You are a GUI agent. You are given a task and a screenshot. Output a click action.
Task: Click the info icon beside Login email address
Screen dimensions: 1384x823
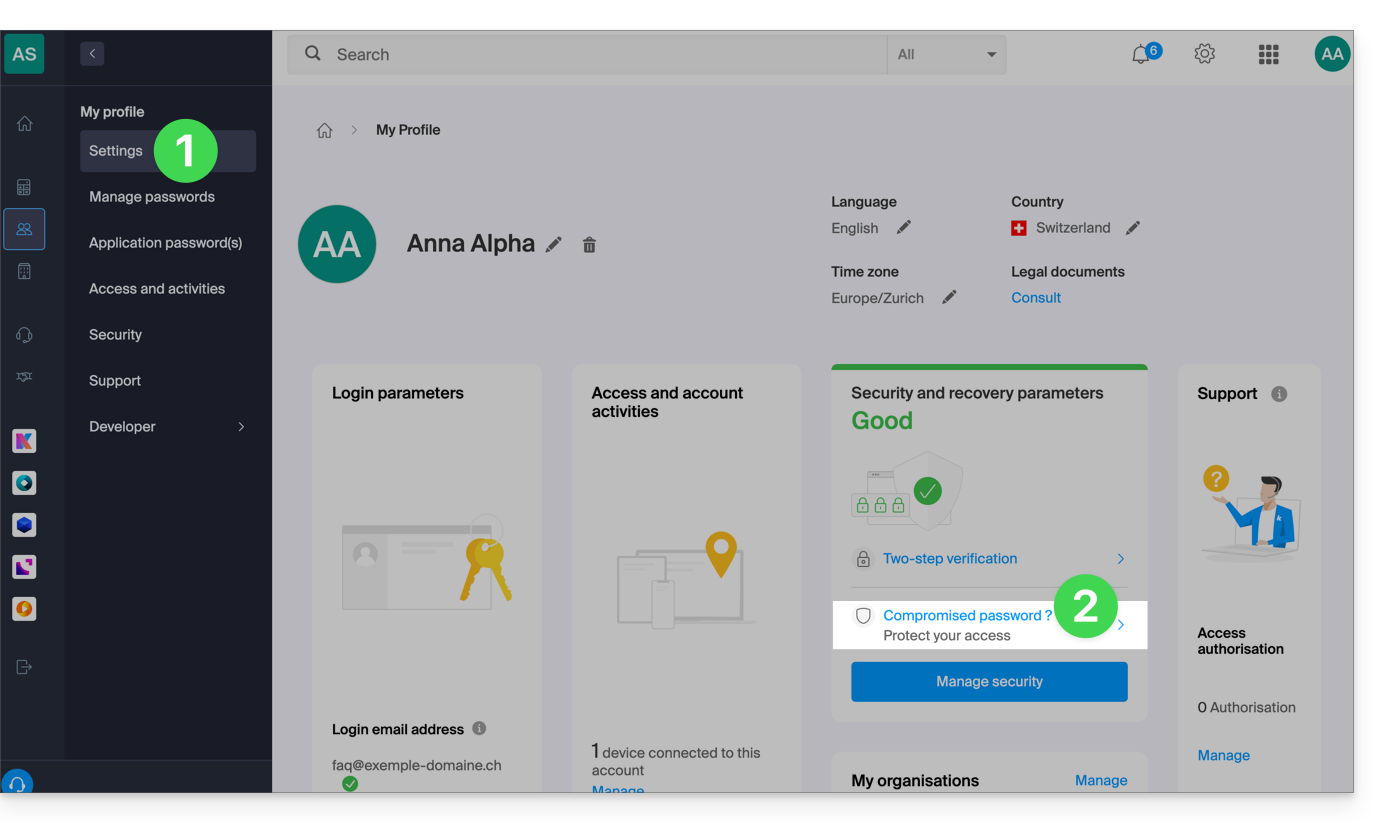coord(479,728)
